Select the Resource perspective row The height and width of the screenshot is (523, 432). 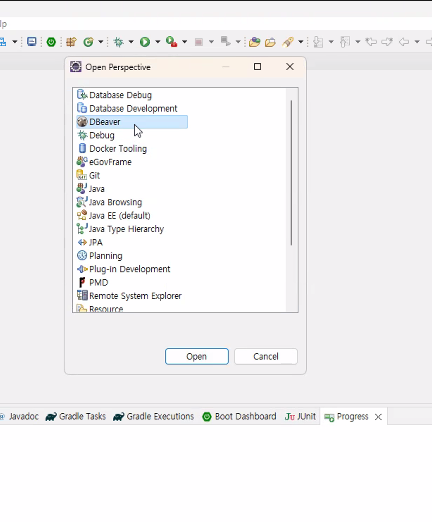coord(100,308)
